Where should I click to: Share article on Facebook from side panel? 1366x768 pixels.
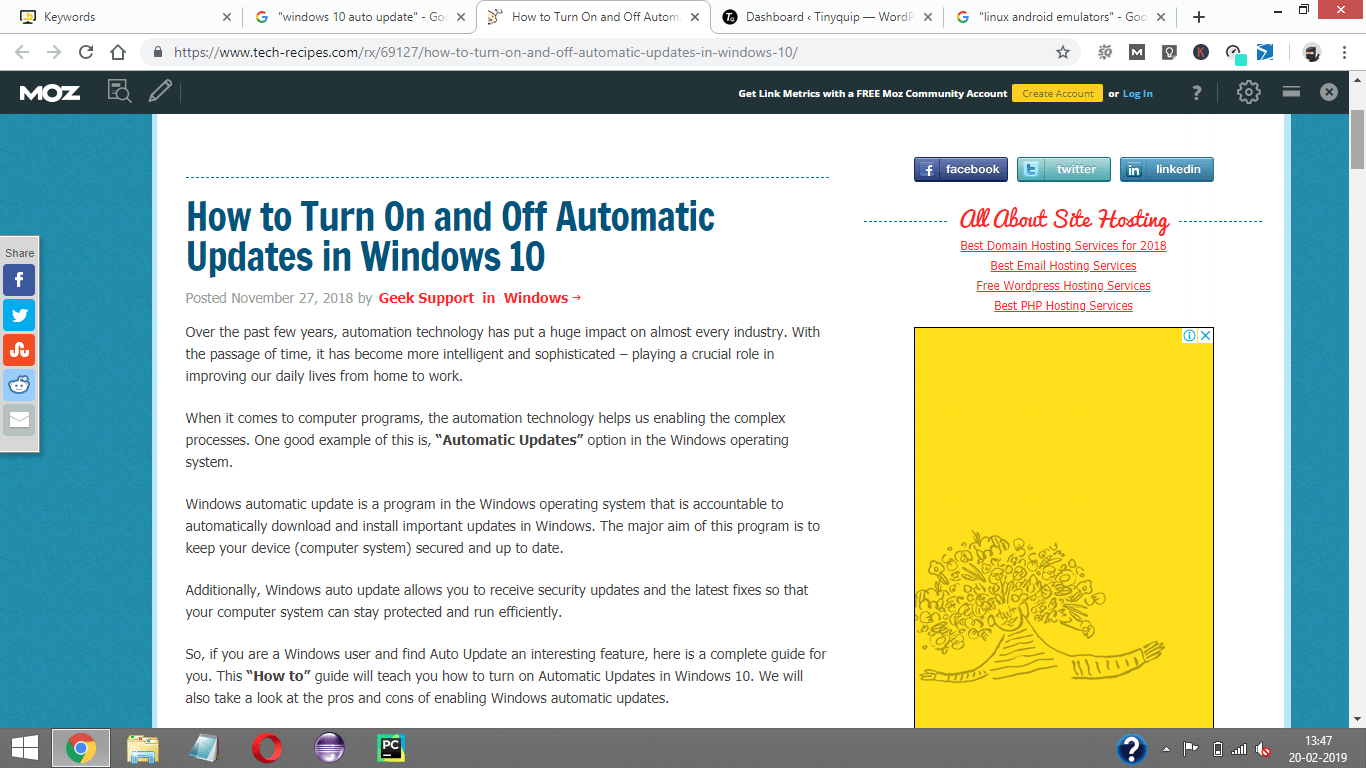point(19,280)
